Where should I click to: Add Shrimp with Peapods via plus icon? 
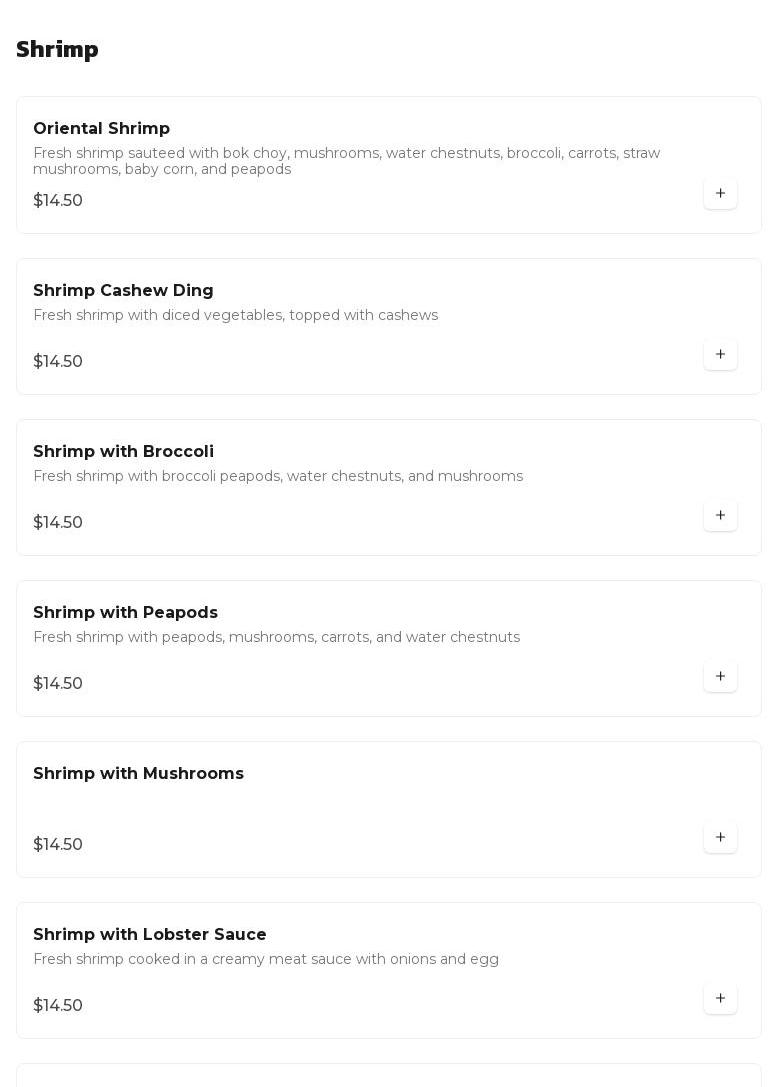(720, 676)
